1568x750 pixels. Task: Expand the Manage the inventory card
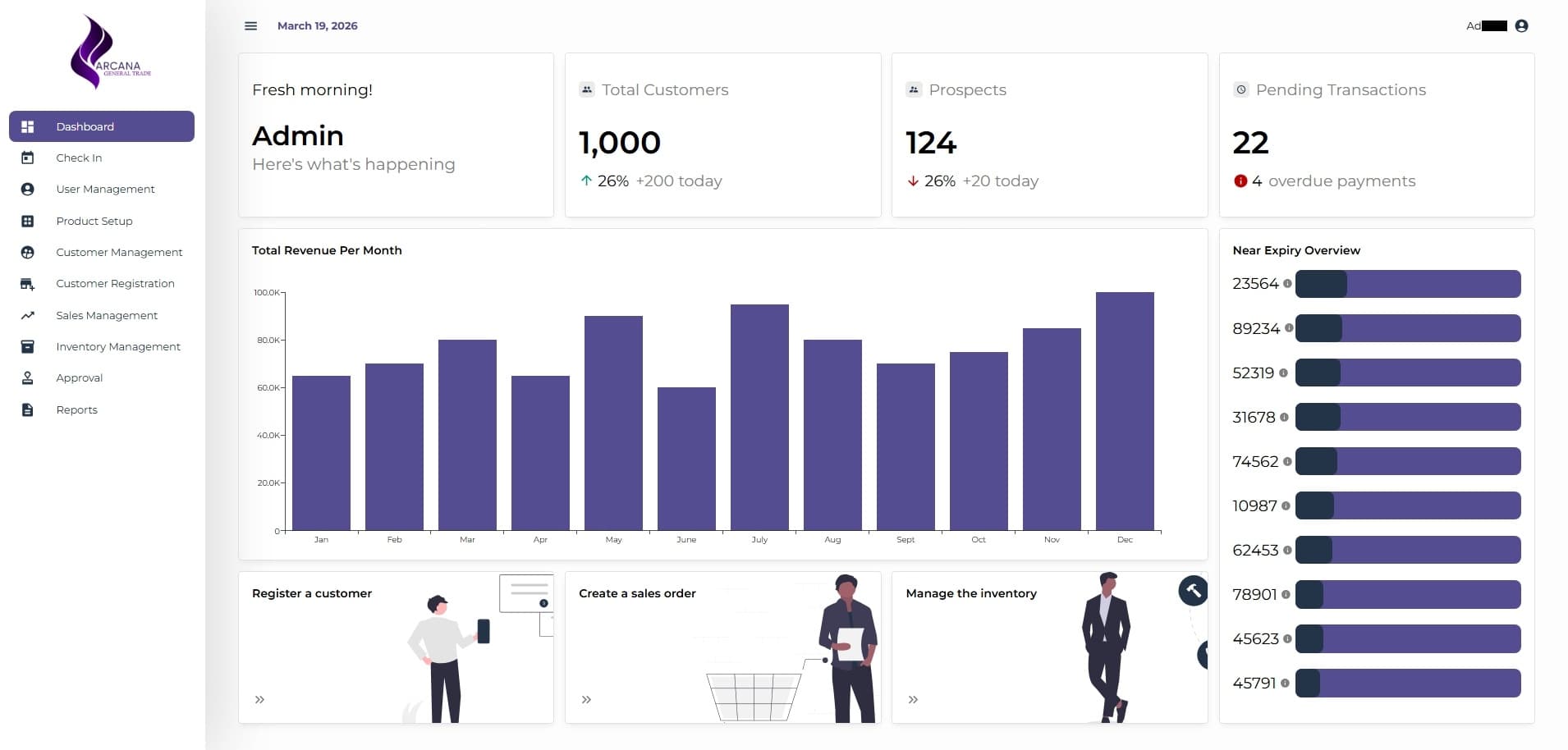(x=912, y=699)
